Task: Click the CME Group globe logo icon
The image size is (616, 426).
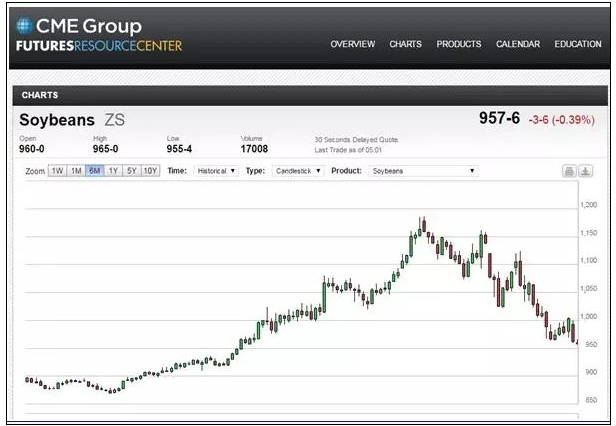Action: [24, 26]
